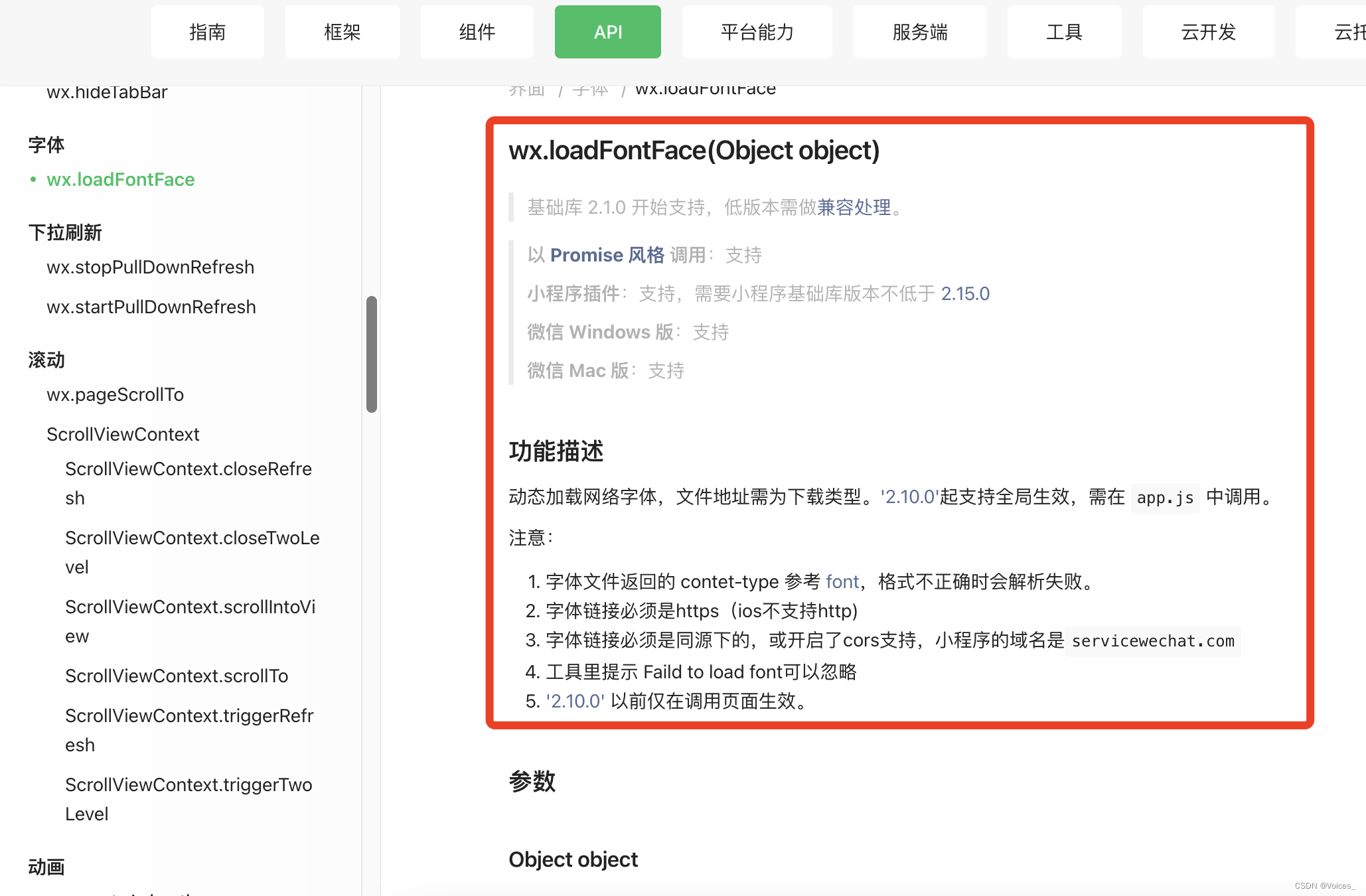Screen dimensions: 1366x896
Task: Select the 组件 tab
Action: [x=477, y=31]
